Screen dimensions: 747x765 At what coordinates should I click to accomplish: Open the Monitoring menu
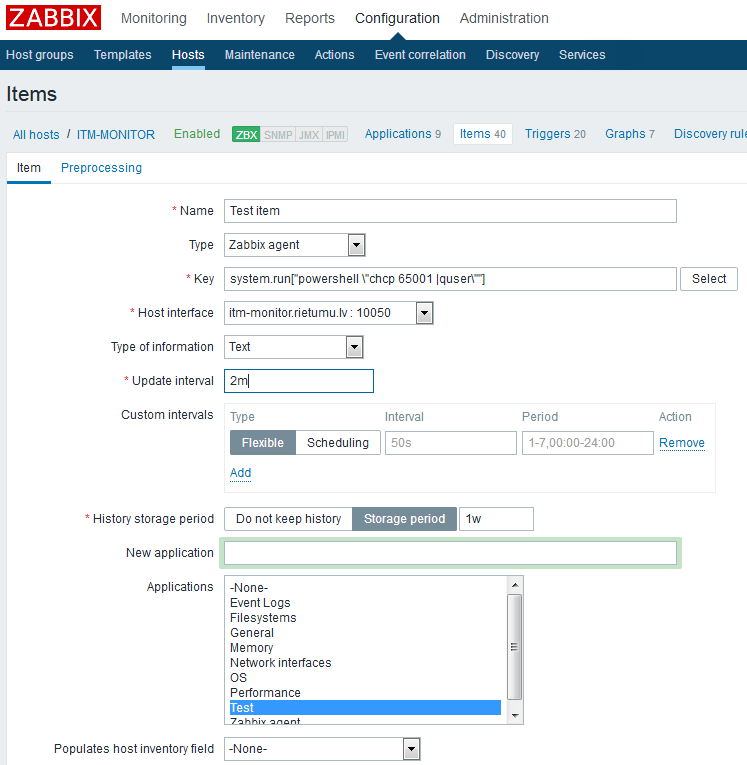pos(154,18)
